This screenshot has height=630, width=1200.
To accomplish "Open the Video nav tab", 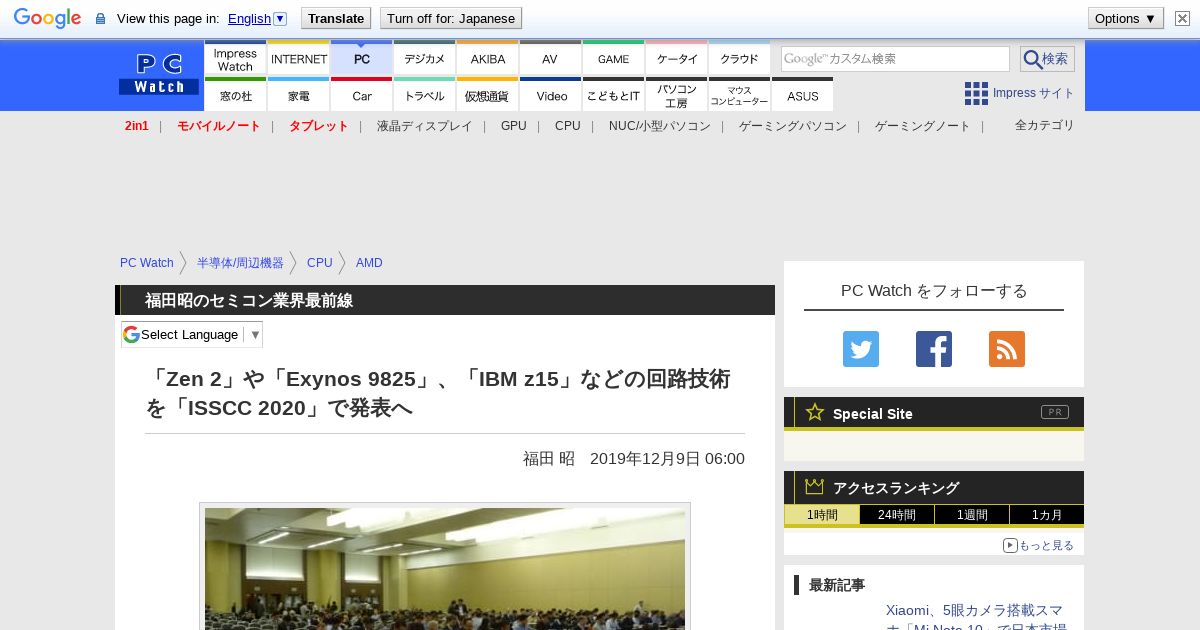I will pos(551,95).
